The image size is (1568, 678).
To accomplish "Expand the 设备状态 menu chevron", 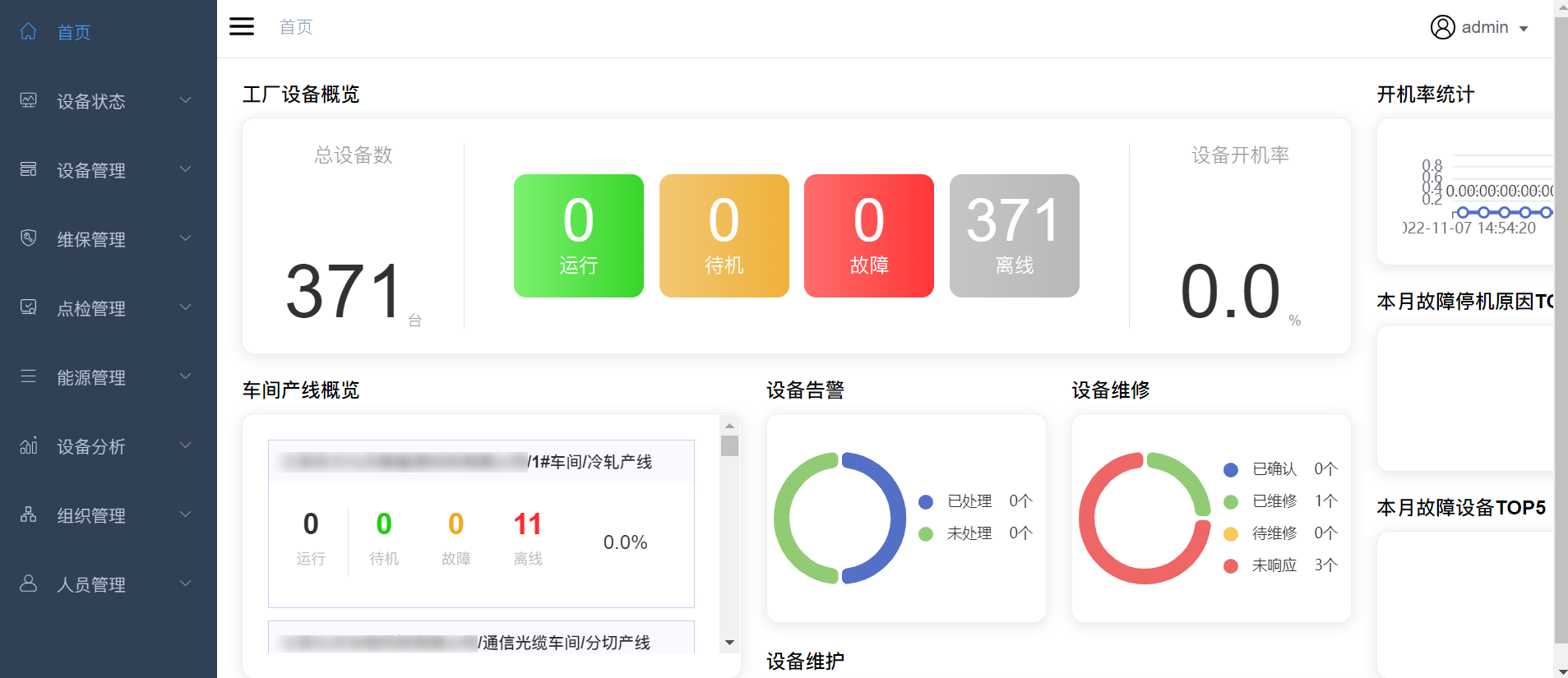I will (x=186, y=100).
